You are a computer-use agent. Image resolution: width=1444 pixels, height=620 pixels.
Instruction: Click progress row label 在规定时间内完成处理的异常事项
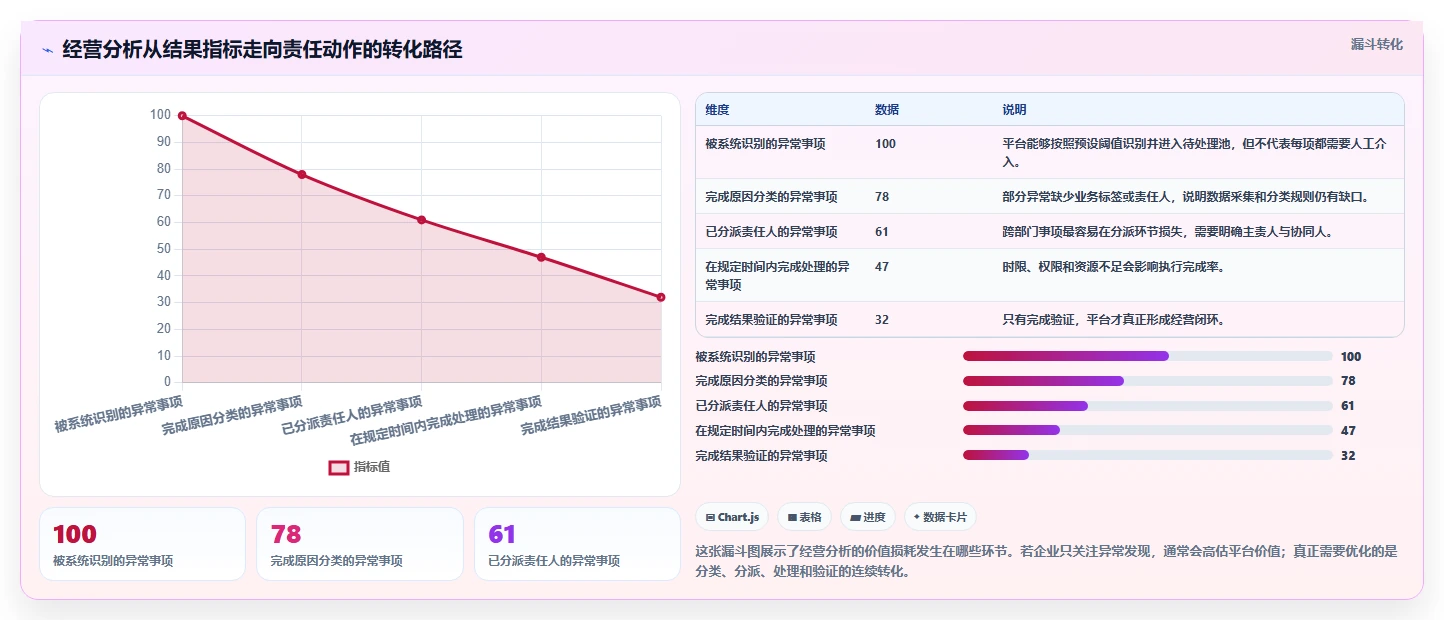point(785,431)
